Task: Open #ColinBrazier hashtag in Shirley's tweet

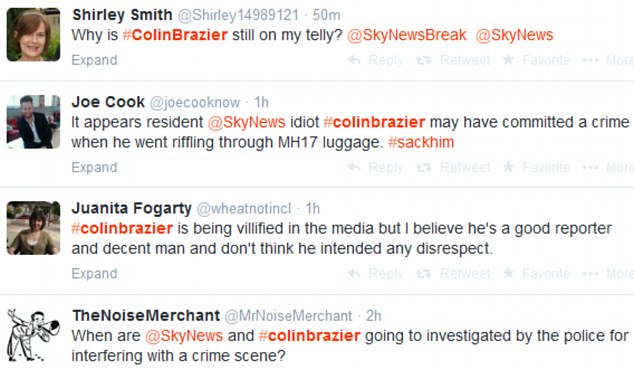Action: (175, 35)
